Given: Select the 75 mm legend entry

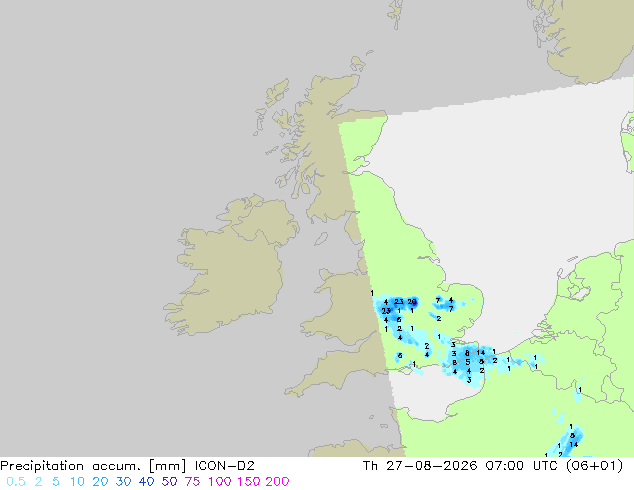Looking at the screenshot, I should [x=192, y=482].
